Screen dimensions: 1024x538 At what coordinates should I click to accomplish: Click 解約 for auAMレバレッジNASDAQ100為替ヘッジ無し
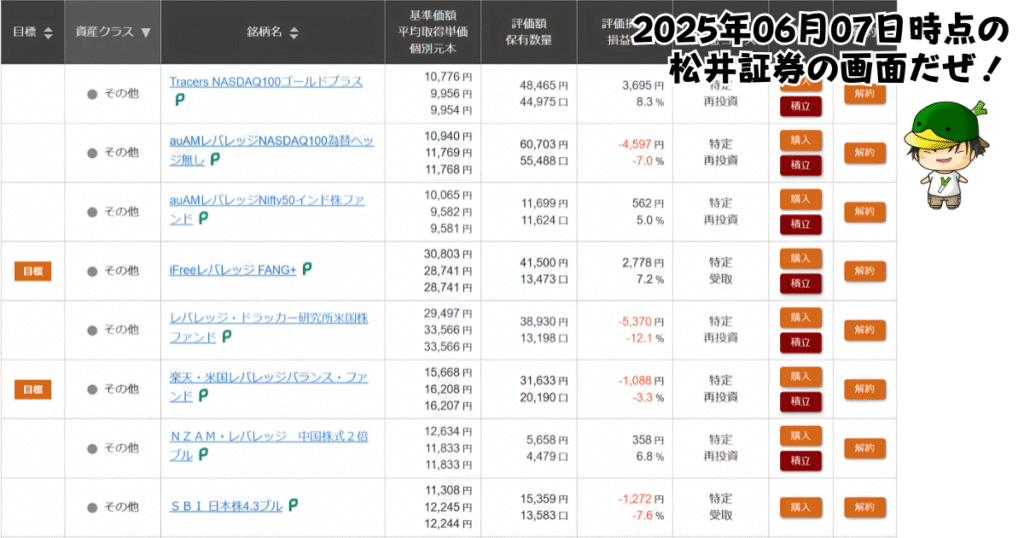click(865, 153)
